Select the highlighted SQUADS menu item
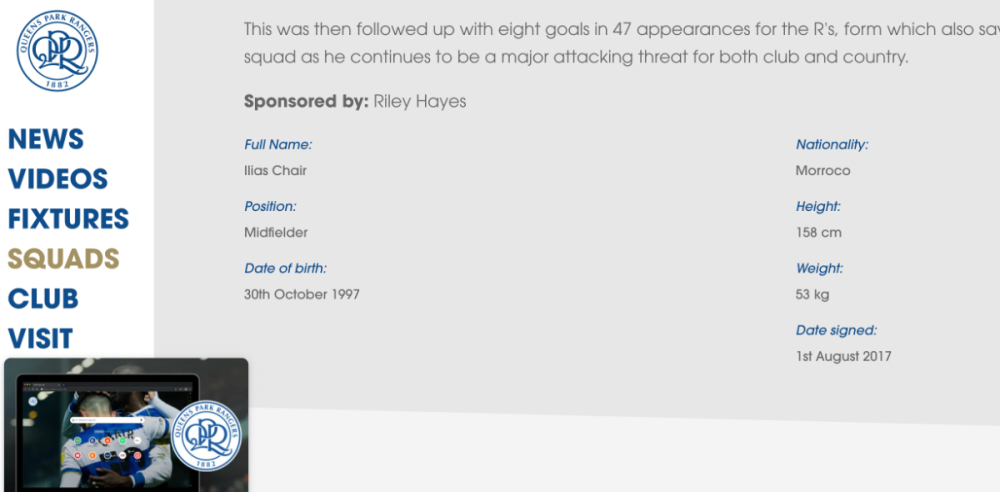This screenshot has height=492, width=1000. tap(64, 258)
